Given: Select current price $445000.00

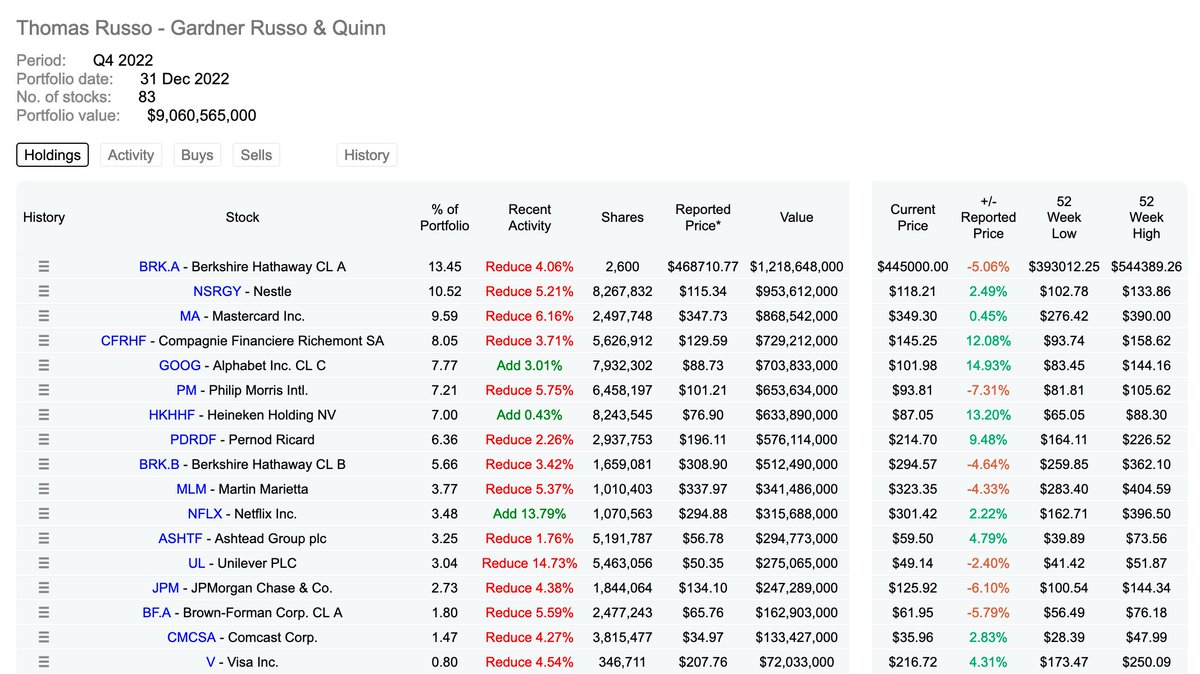Looking at the screenshot, I should pos(913,267).
